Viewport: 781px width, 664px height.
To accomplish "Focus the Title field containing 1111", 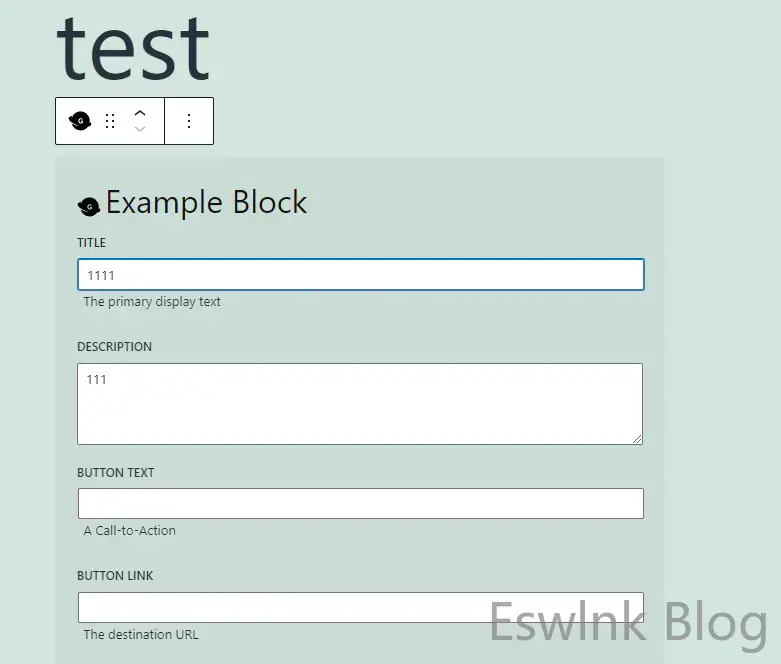I will [x=360, y=275].
